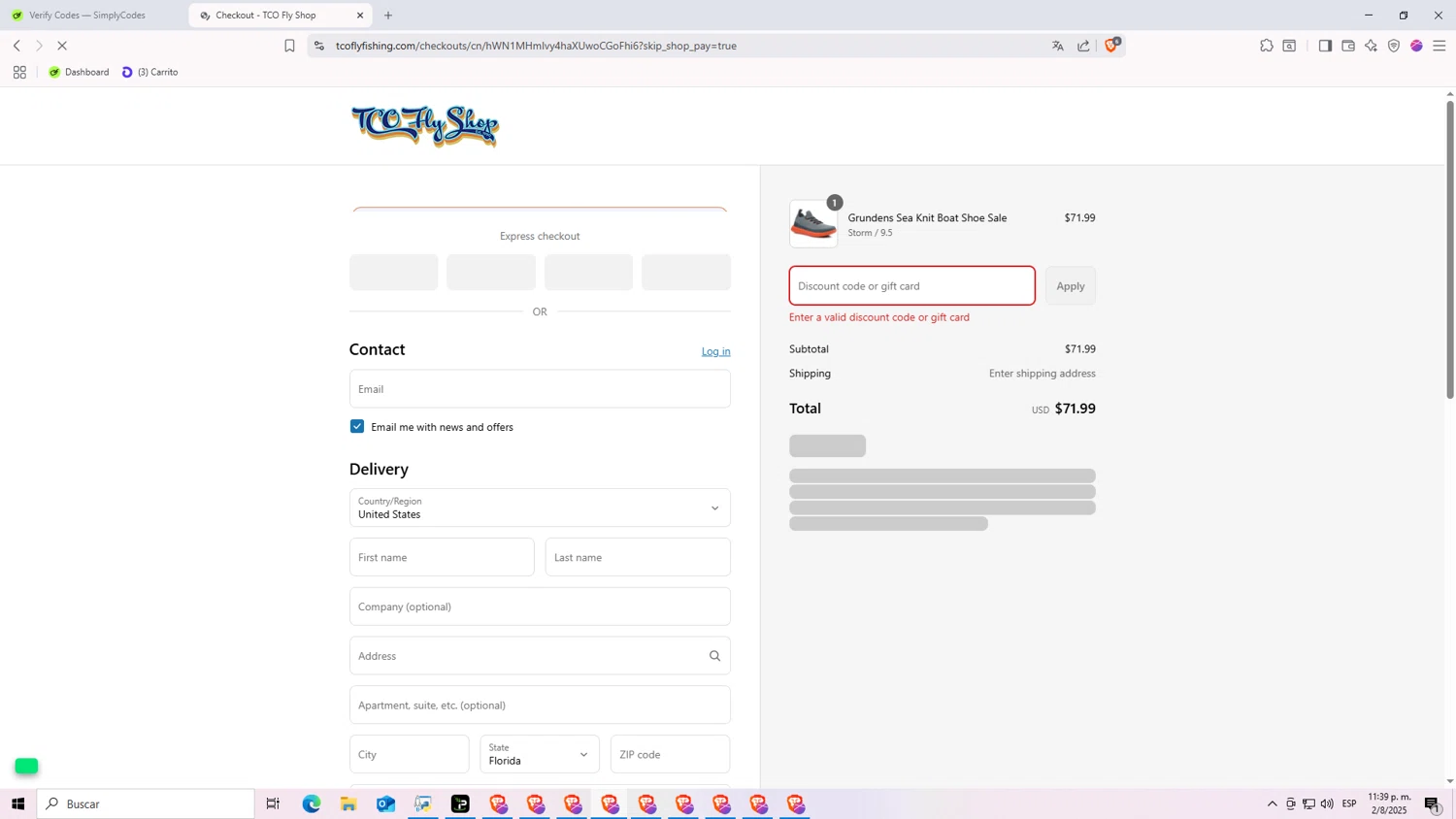
Task: Open Task View on the taskbar
Action: tap(273, 803)
